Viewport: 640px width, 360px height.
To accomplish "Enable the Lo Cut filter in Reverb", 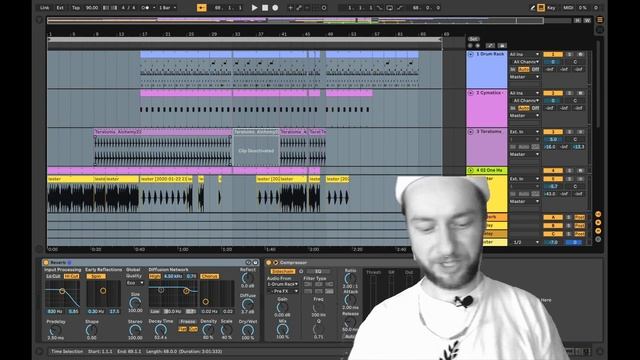I will click(53, 276).
